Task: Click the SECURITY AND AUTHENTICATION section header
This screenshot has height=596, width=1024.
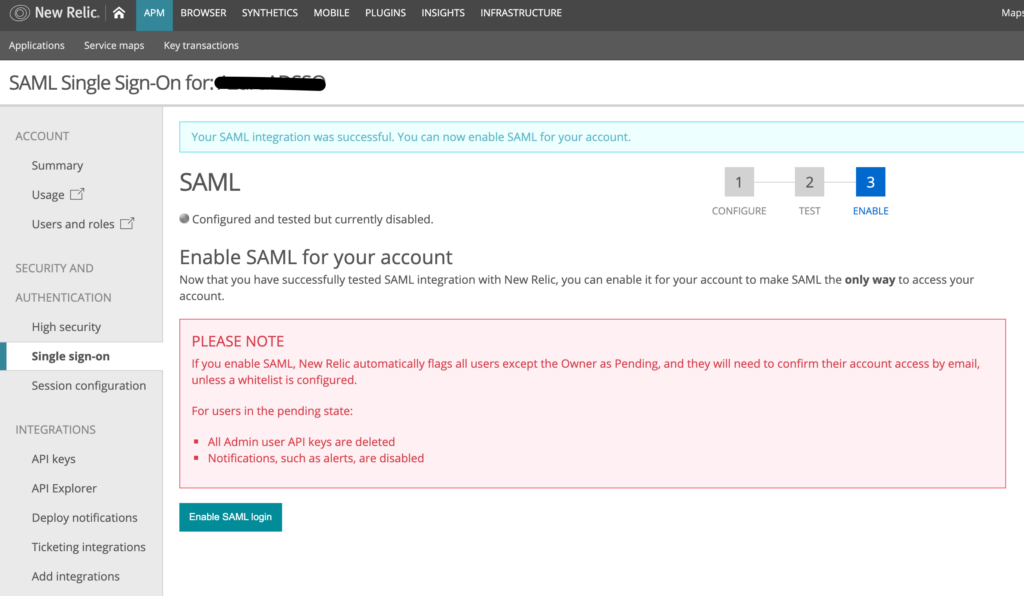Action: pyautogui.click(x=63, y=283)
